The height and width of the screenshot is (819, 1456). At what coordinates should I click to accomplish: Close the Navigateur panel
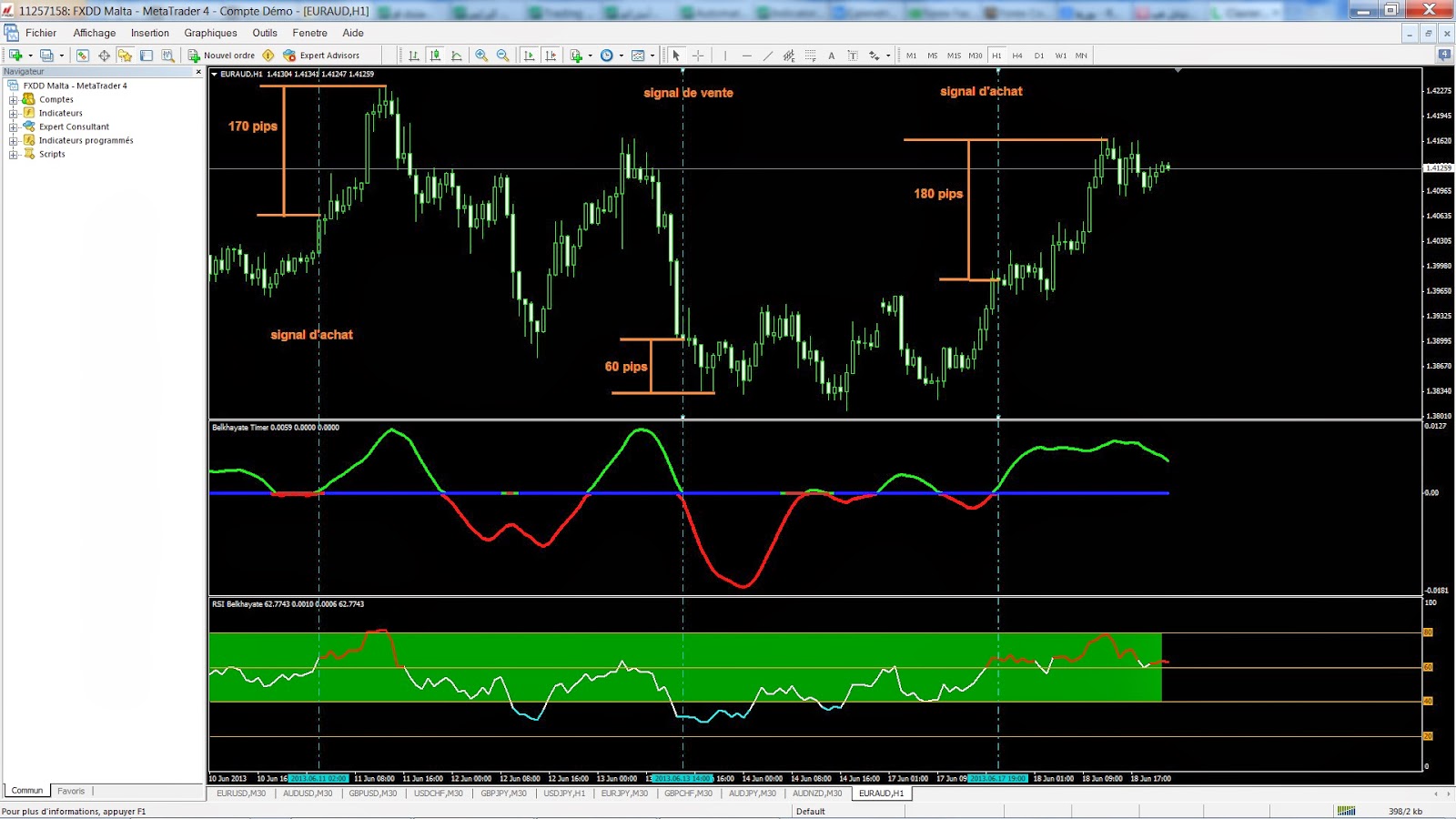pos(198,71)
